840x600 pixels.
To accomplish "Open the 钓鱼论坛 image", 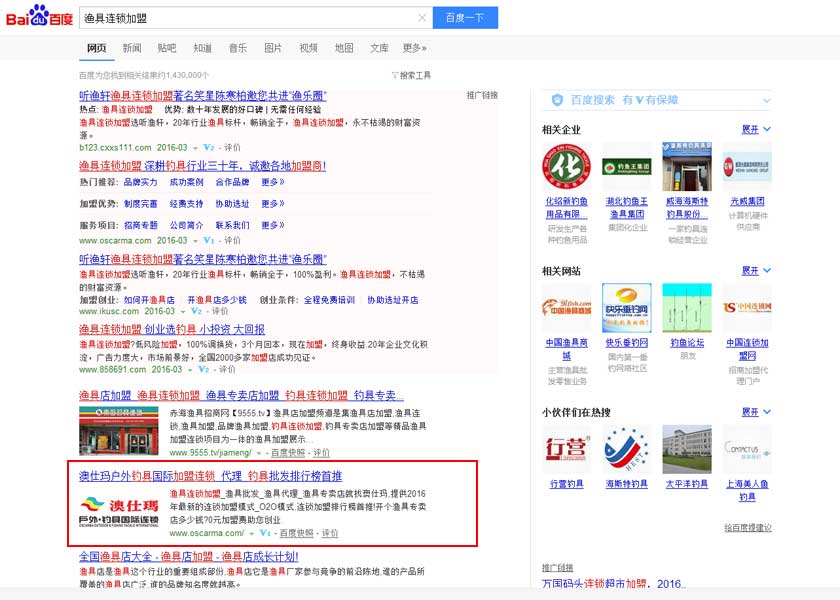I will coord(687,308).
